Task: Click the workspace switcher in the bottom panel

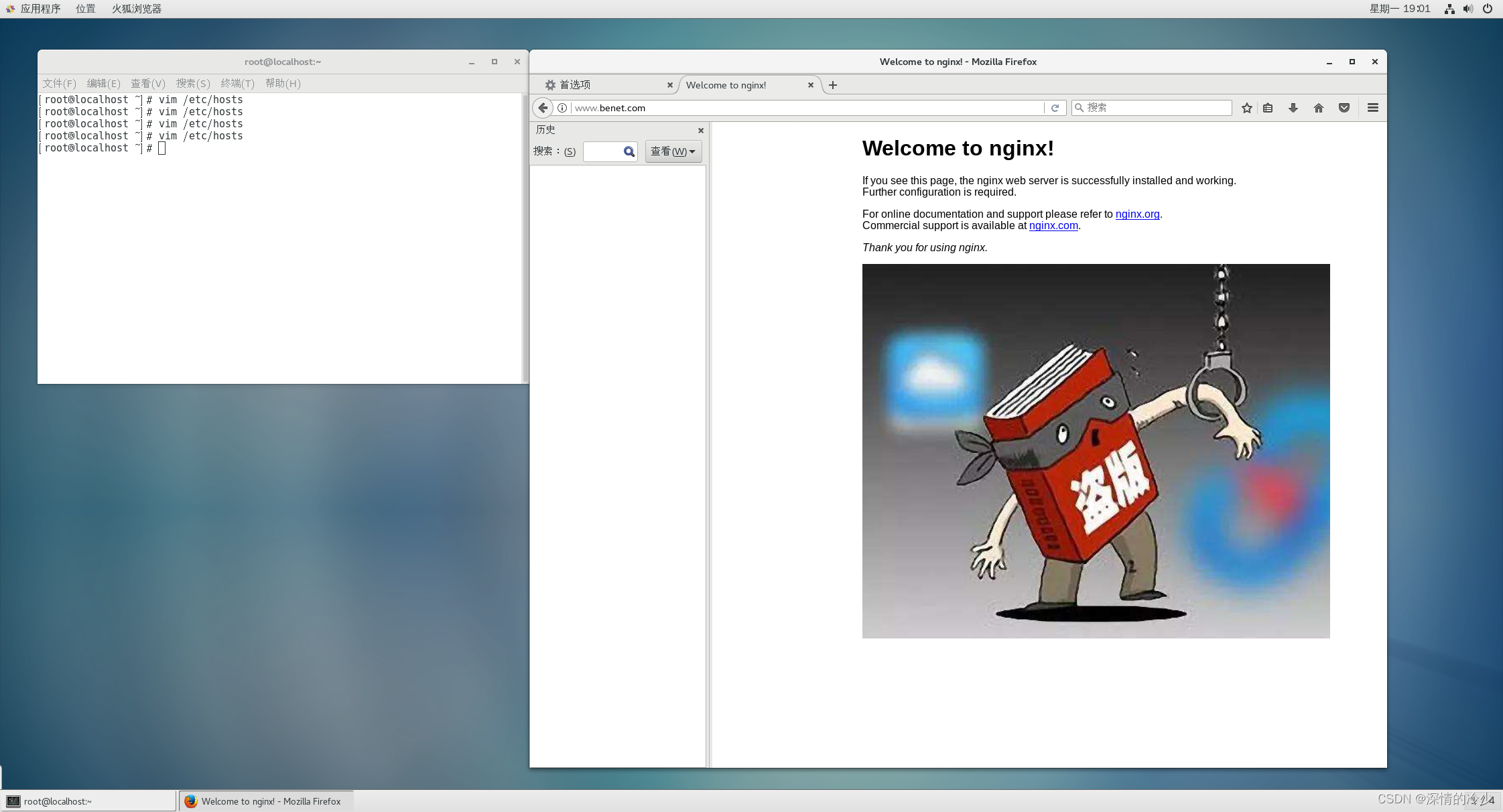Action: (1483, 801)
